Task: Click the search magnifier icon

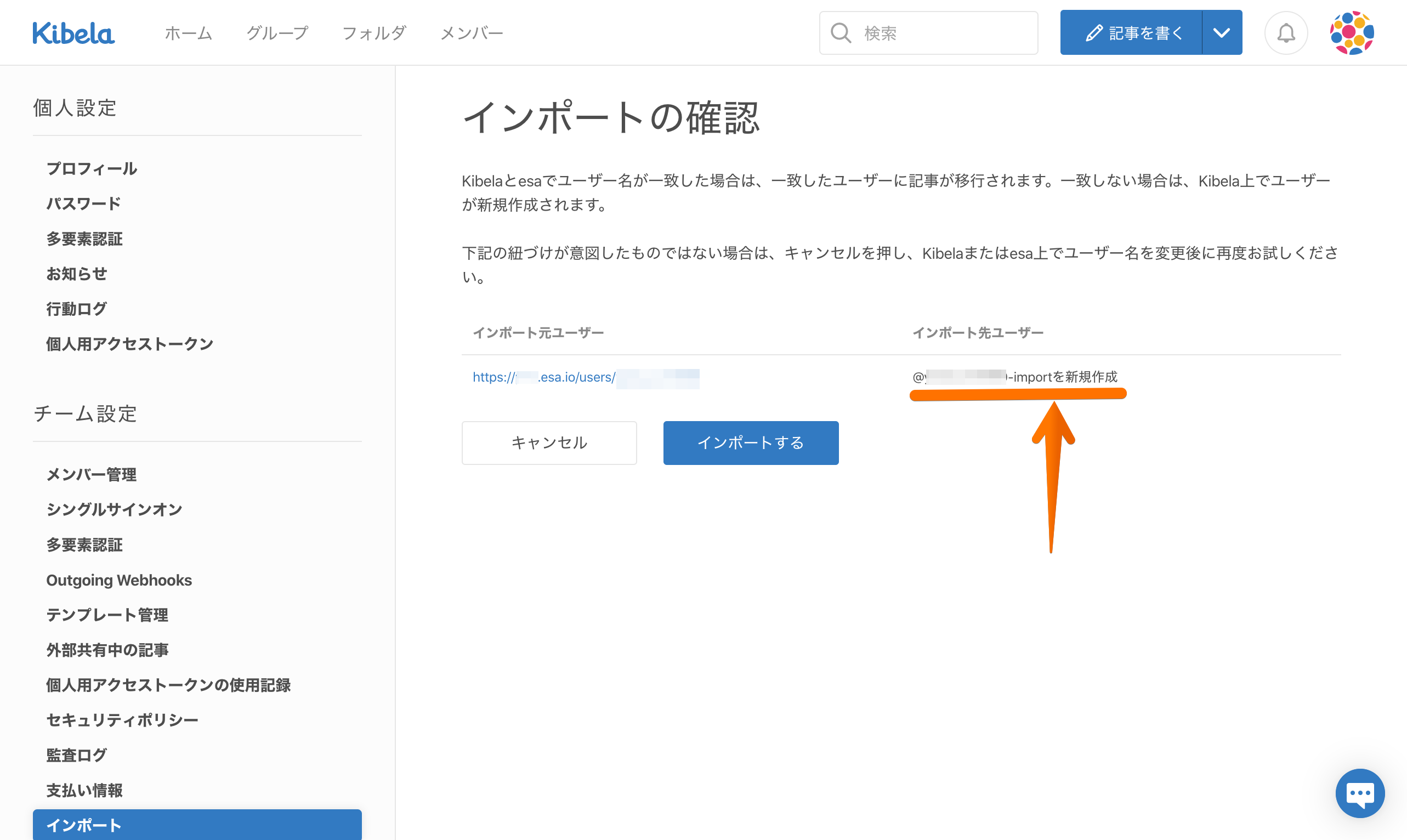Action: coord(841,33)
